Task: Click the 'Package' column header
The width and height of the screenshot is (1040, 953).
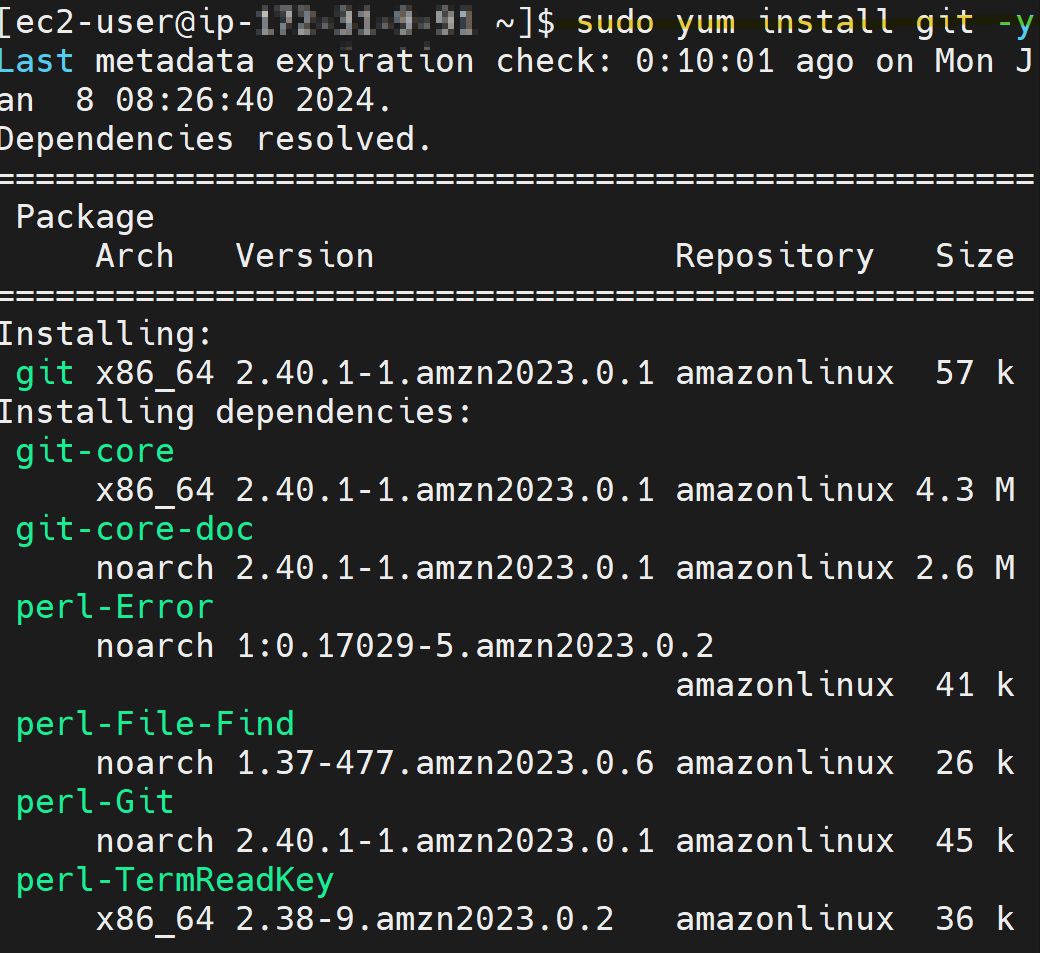Action: [x=85, y=218]
